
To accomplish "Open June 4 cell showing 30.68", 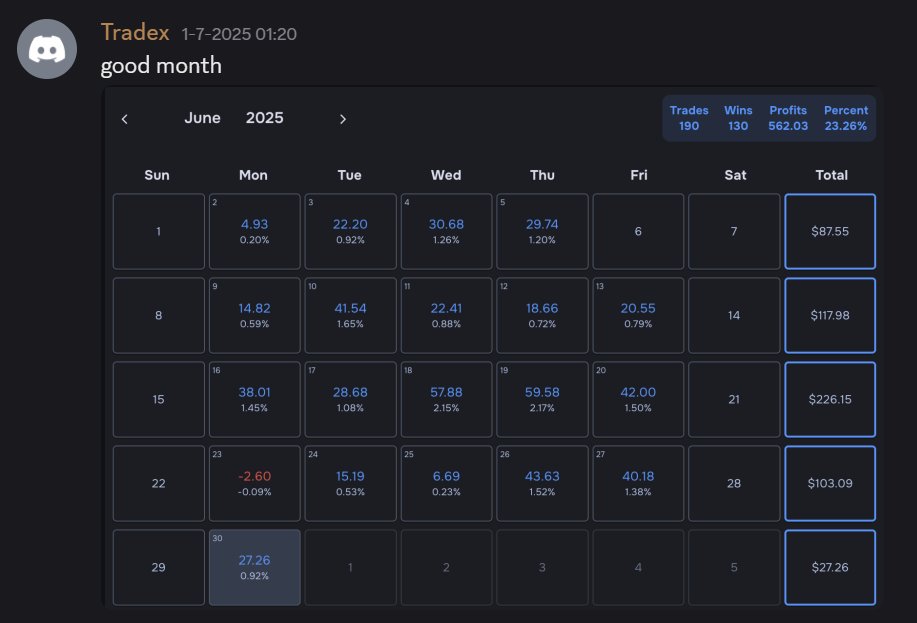I will (x=446, y=231).
